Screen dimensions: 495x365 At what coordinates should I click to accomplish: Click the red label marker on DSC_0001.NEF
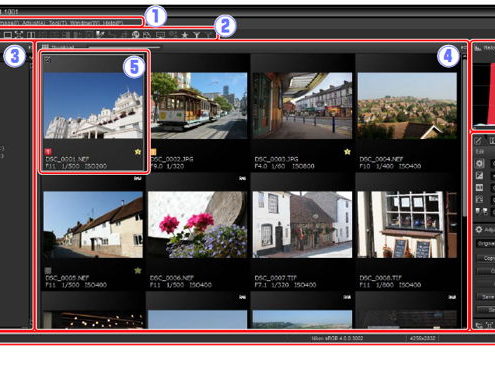[48, 152]
